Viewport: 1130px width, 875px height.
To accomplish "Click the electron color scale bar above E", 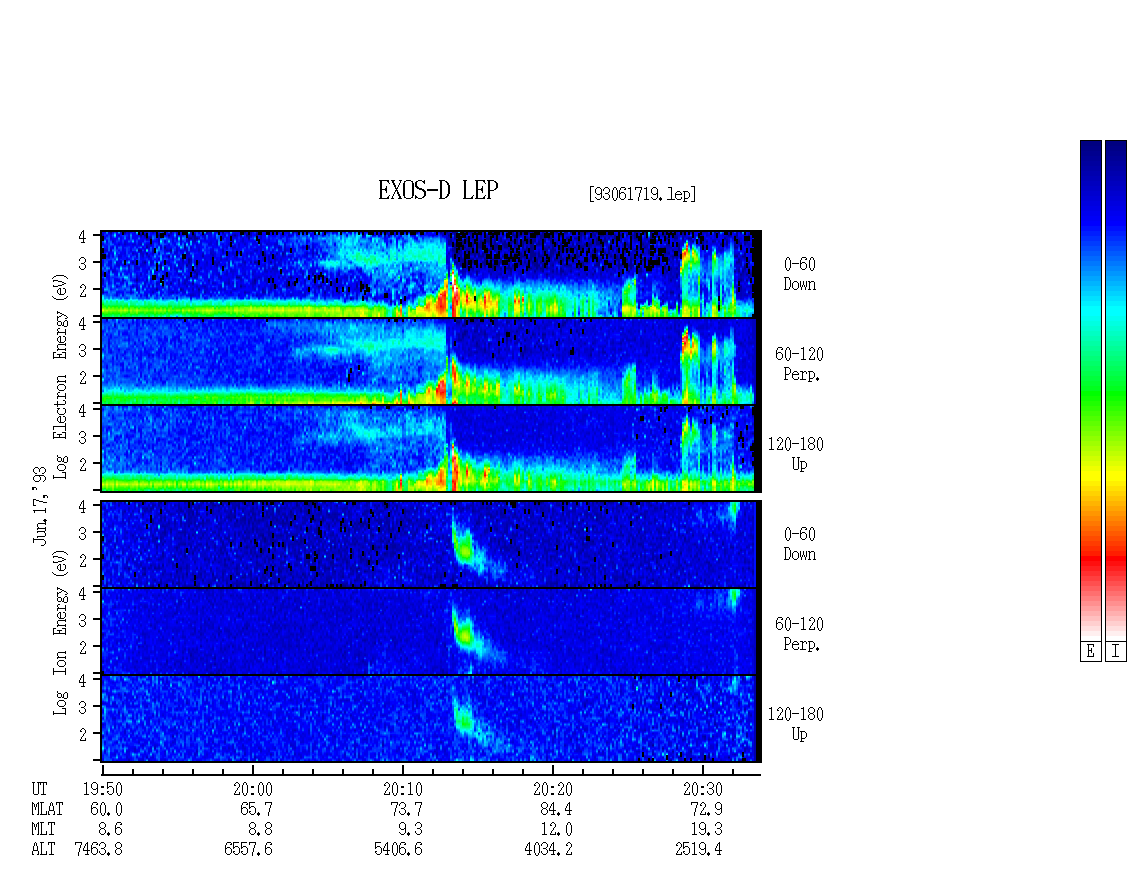I will (1090, 389).
